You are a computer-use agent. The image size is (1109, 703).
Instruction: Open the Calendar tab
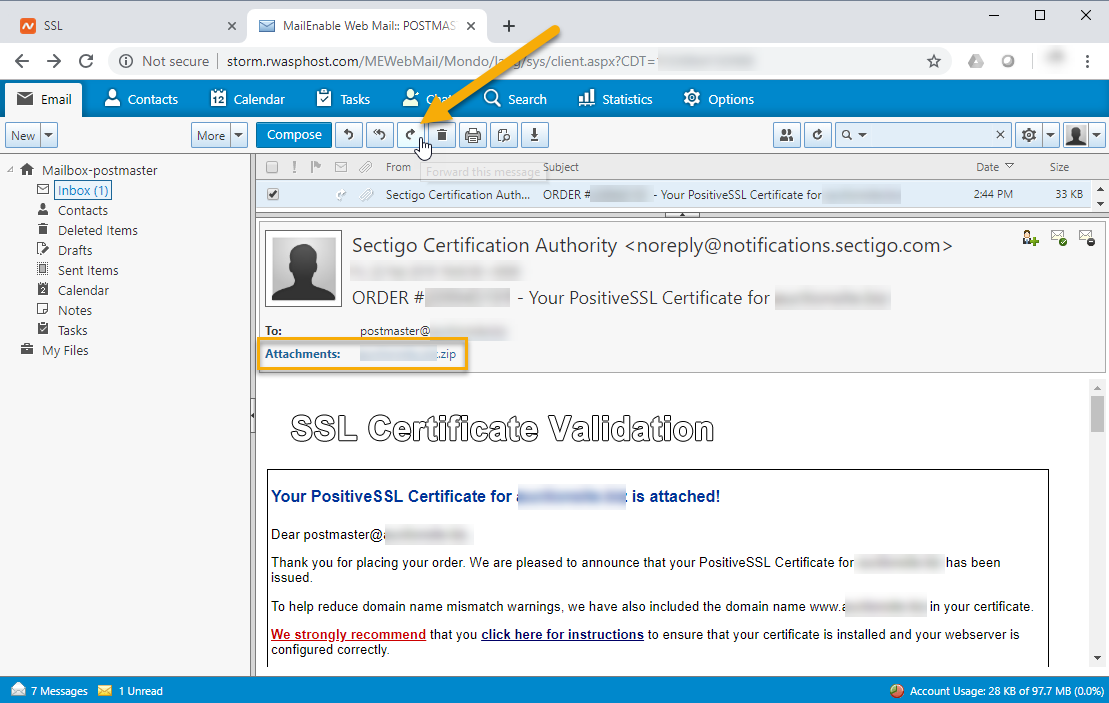coord(248,99)
